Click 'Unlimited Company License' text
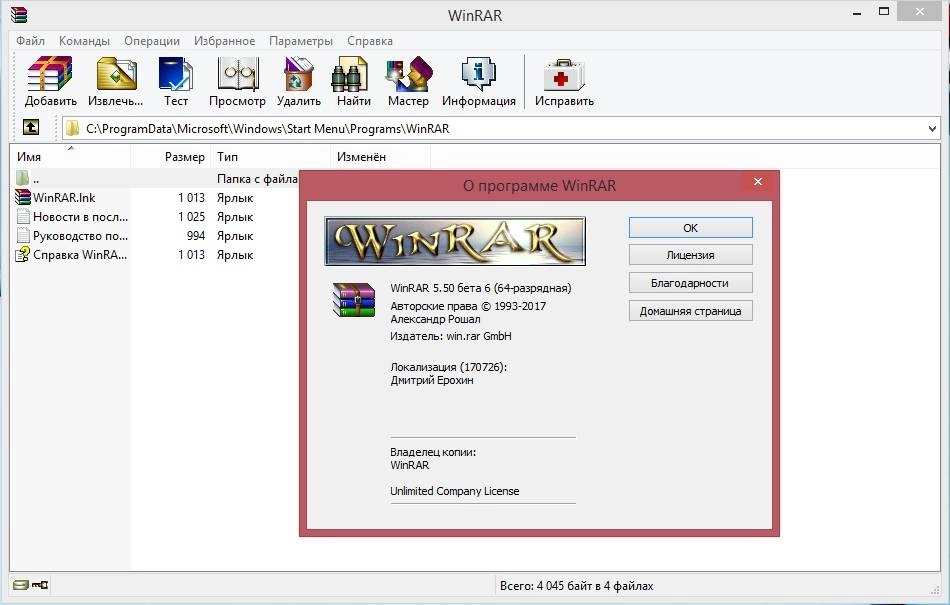Image resolution: width=950 pixels, height=605 pixels. 454,491
